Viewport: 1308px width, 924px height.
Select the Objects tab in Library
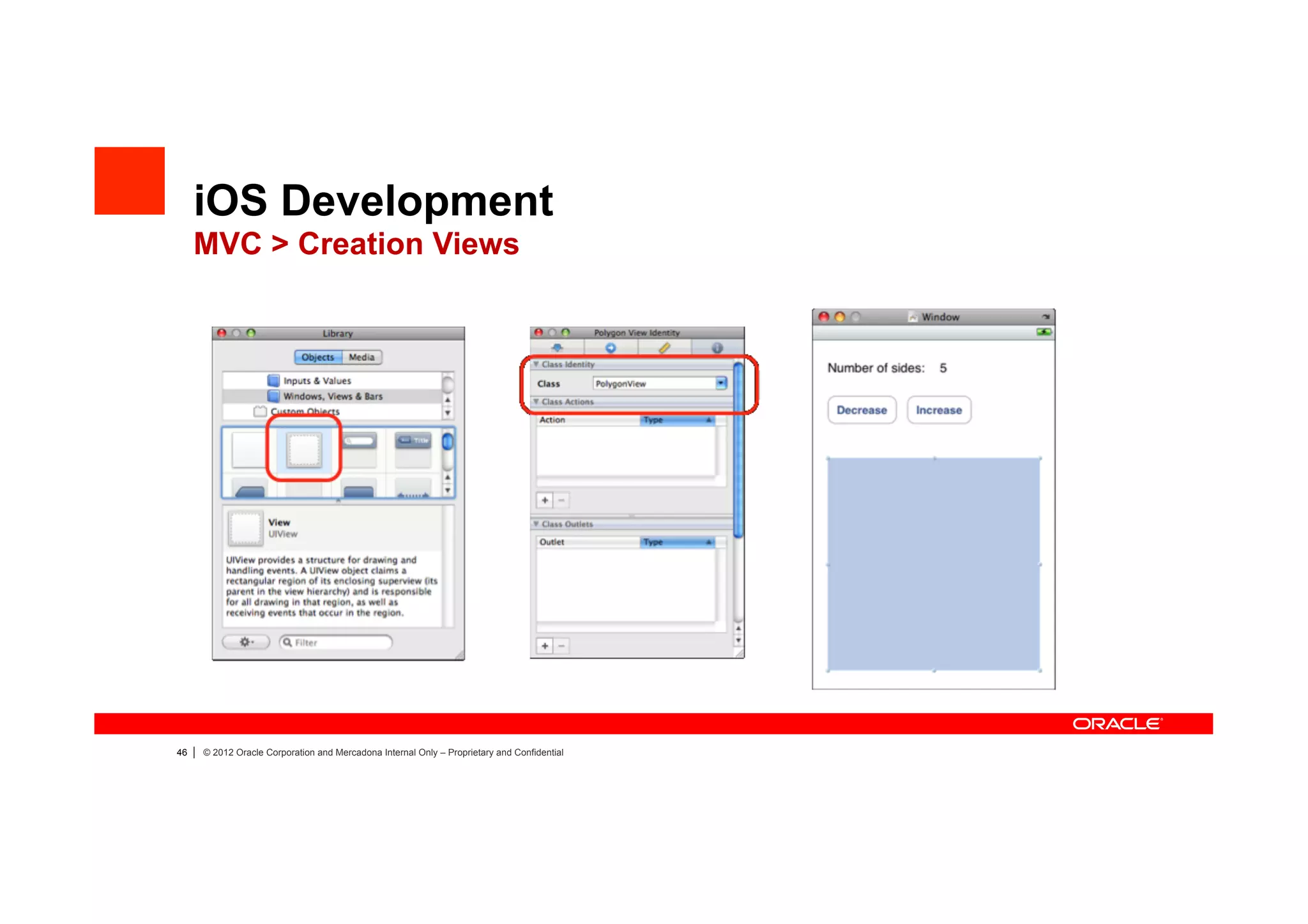click(318, 357)
